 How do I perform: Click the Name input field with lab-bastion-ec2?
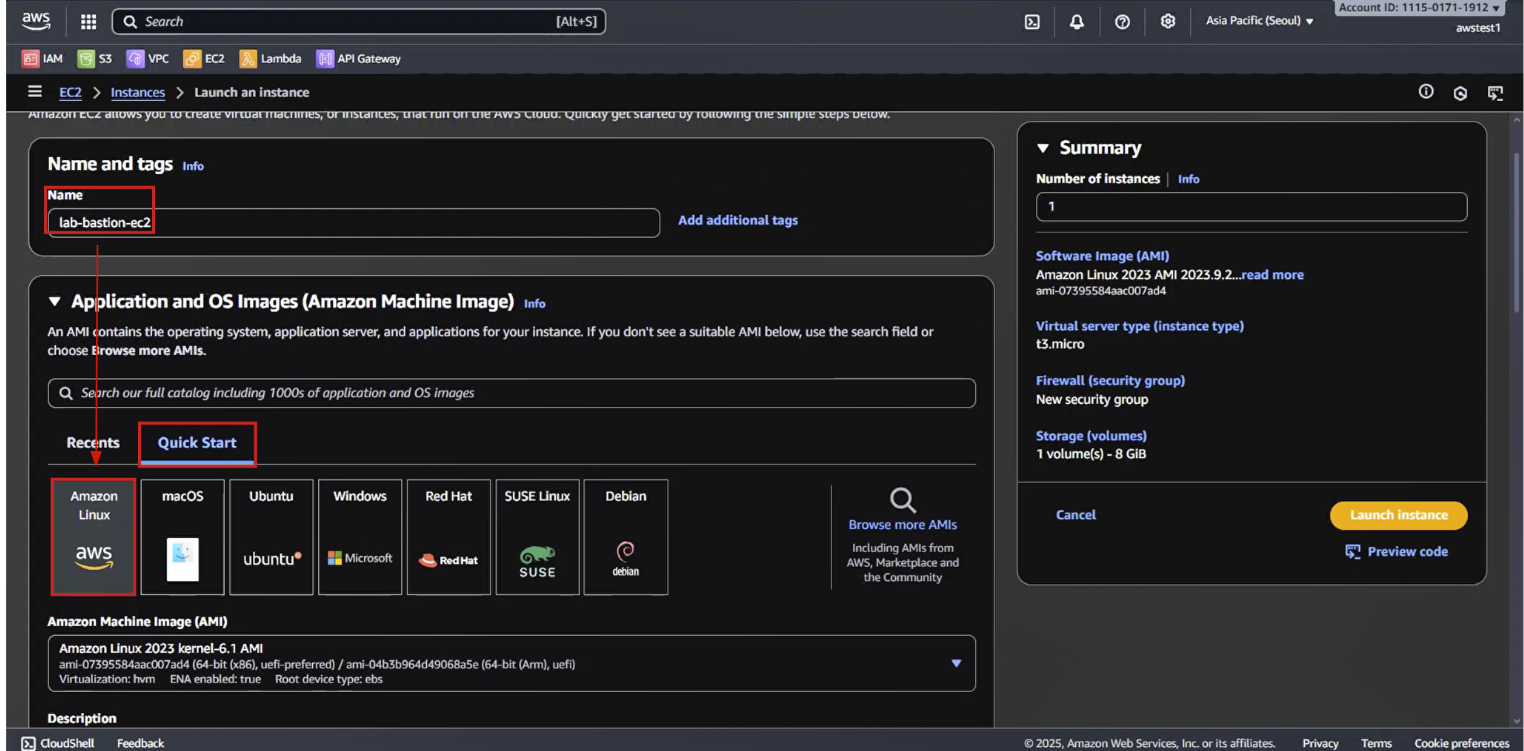pos(354,222)
